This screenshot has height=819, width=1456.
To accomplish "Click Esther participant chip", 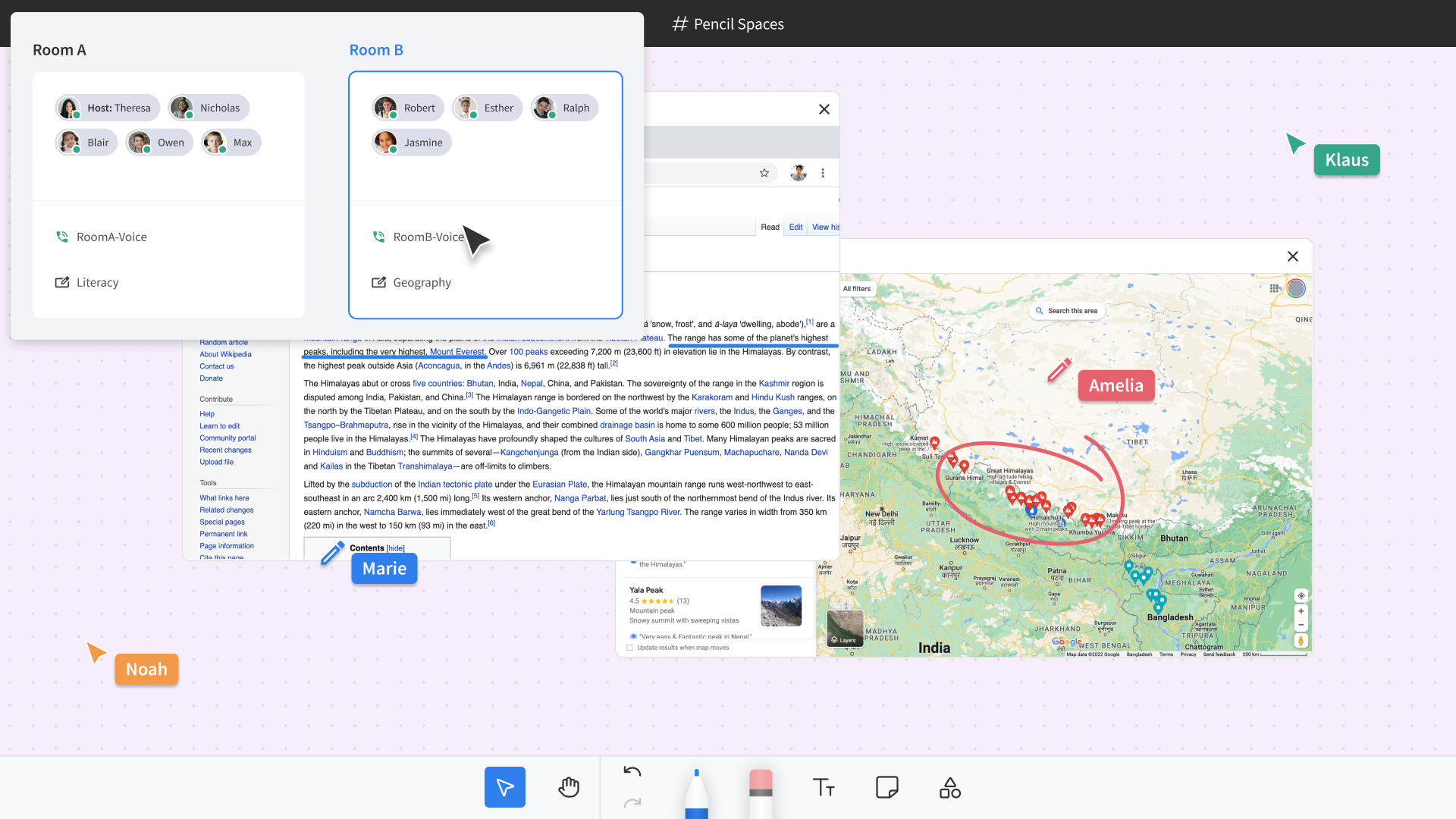I will coord(488,108).
